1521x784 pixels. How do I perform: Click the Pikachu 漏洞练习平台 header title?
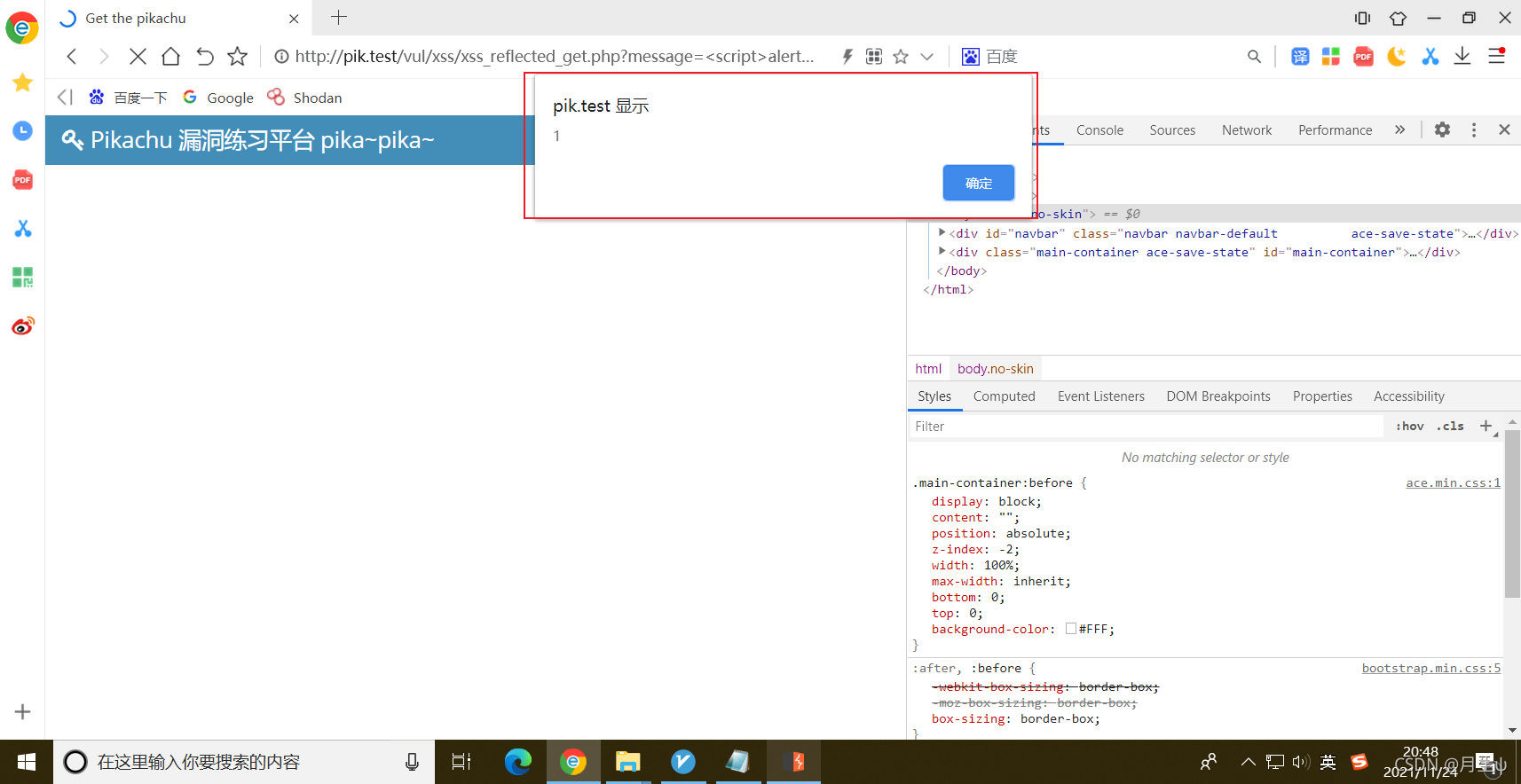(x=248, y=140)
